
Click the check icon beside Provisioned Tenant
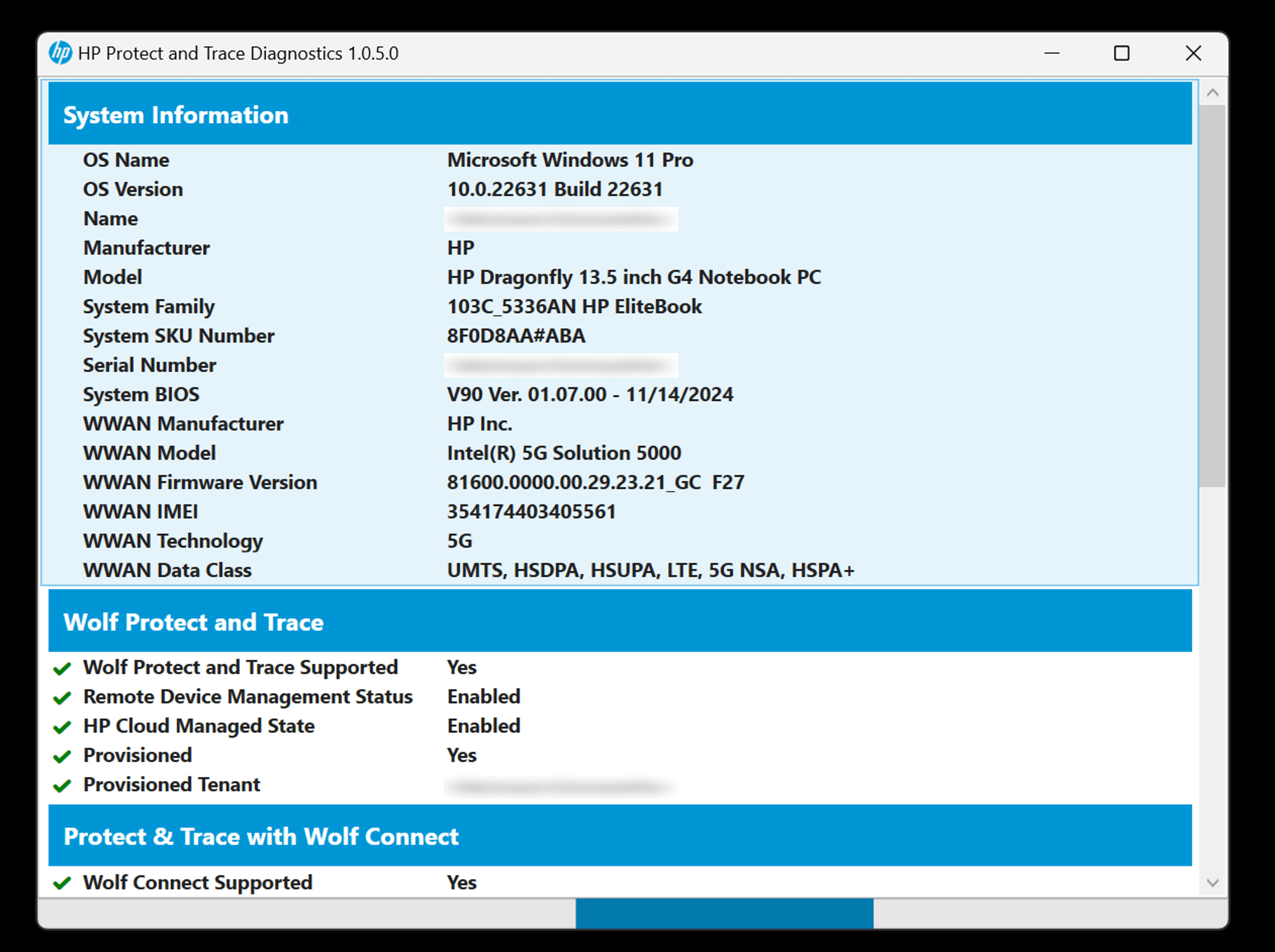point(62,786)
